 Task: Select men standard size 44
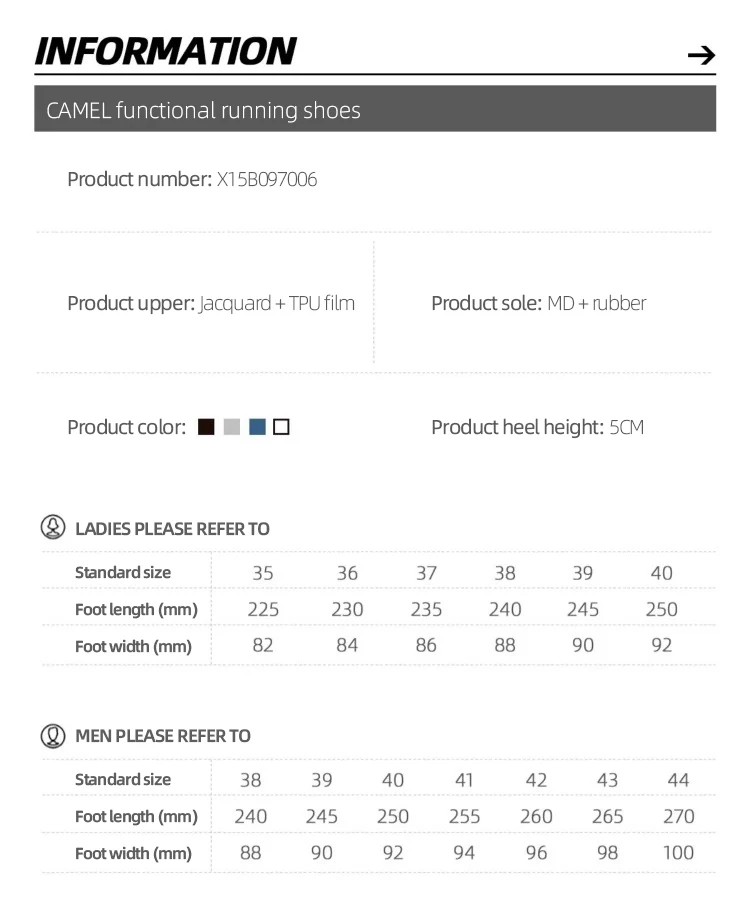point(679,780)
